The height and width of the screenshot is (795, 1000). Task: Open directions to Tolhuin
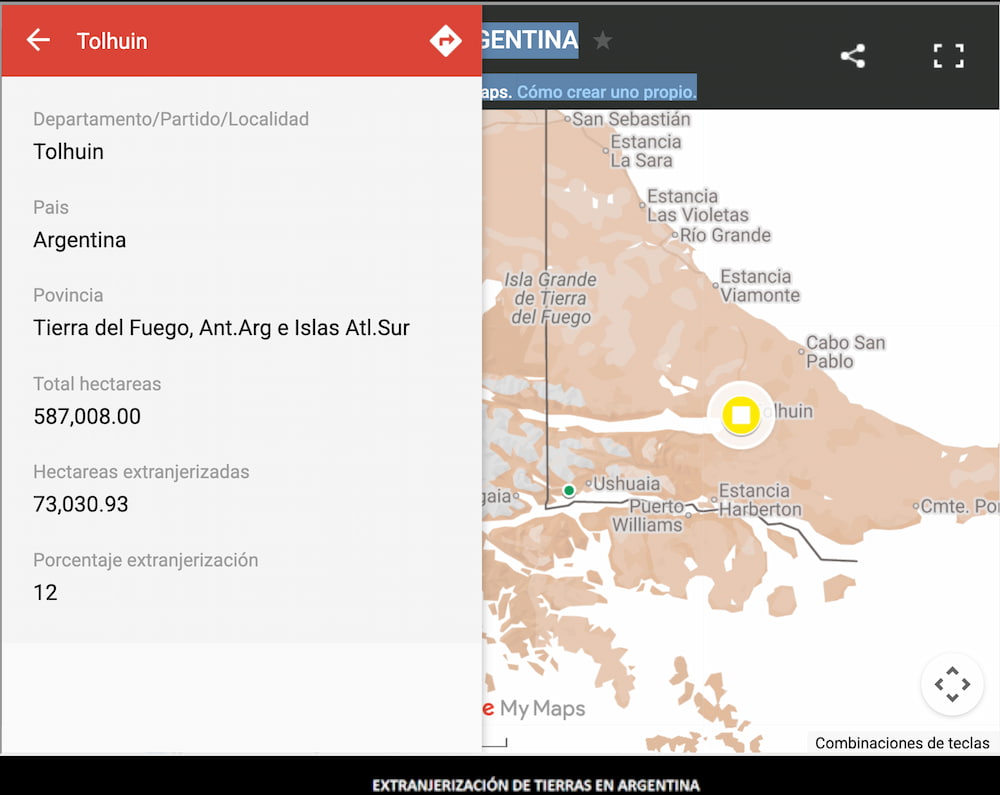(445, 40)
